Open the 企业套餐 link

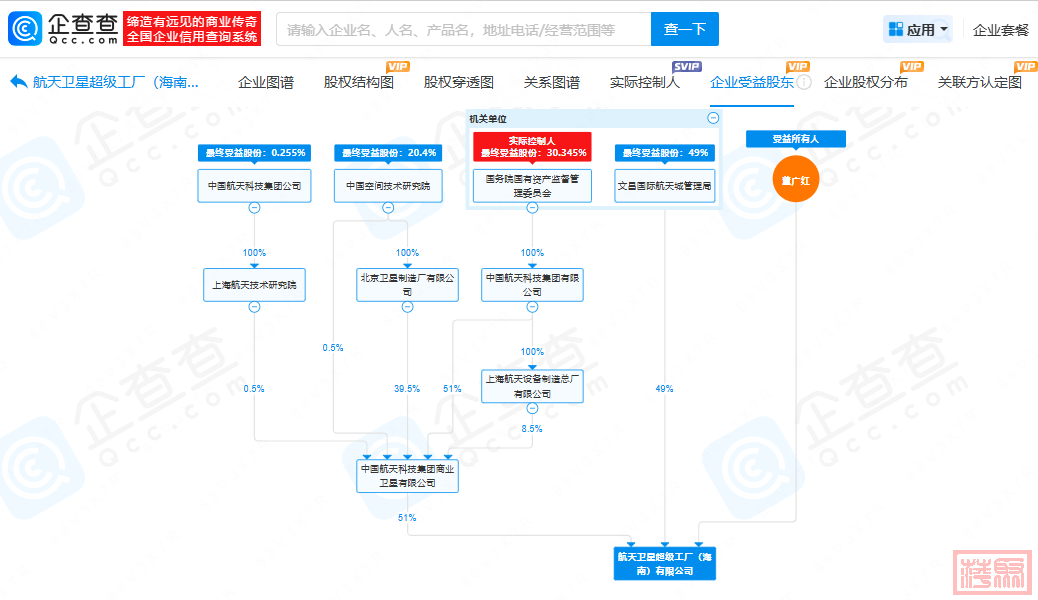click(x=1001, y=30)
